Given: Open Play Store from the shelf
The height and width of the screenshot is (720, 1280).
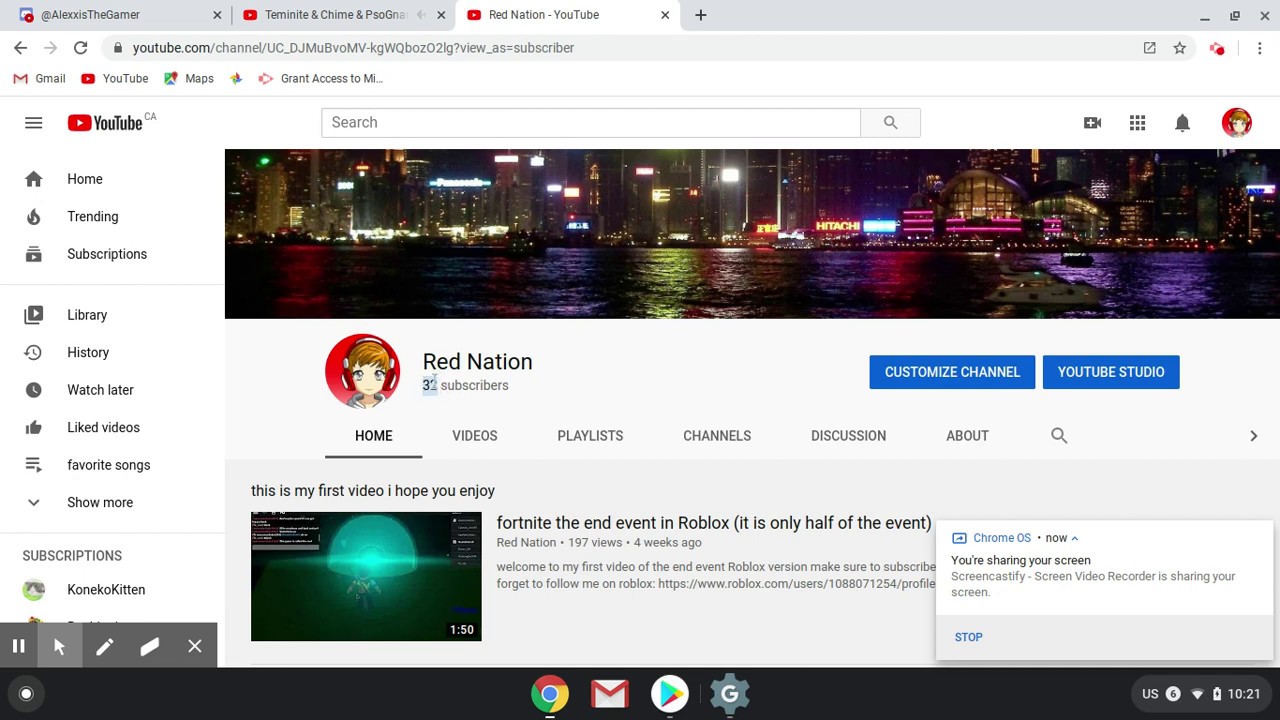Looking at the screenshot, I should tap(669, 693).
